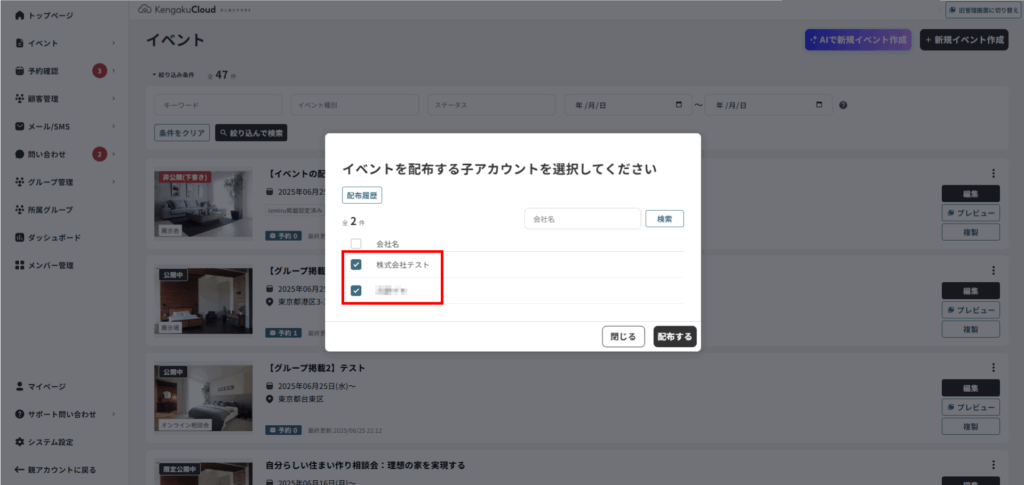
Task: Click the help icon beside date range
Action: point(843,105)
